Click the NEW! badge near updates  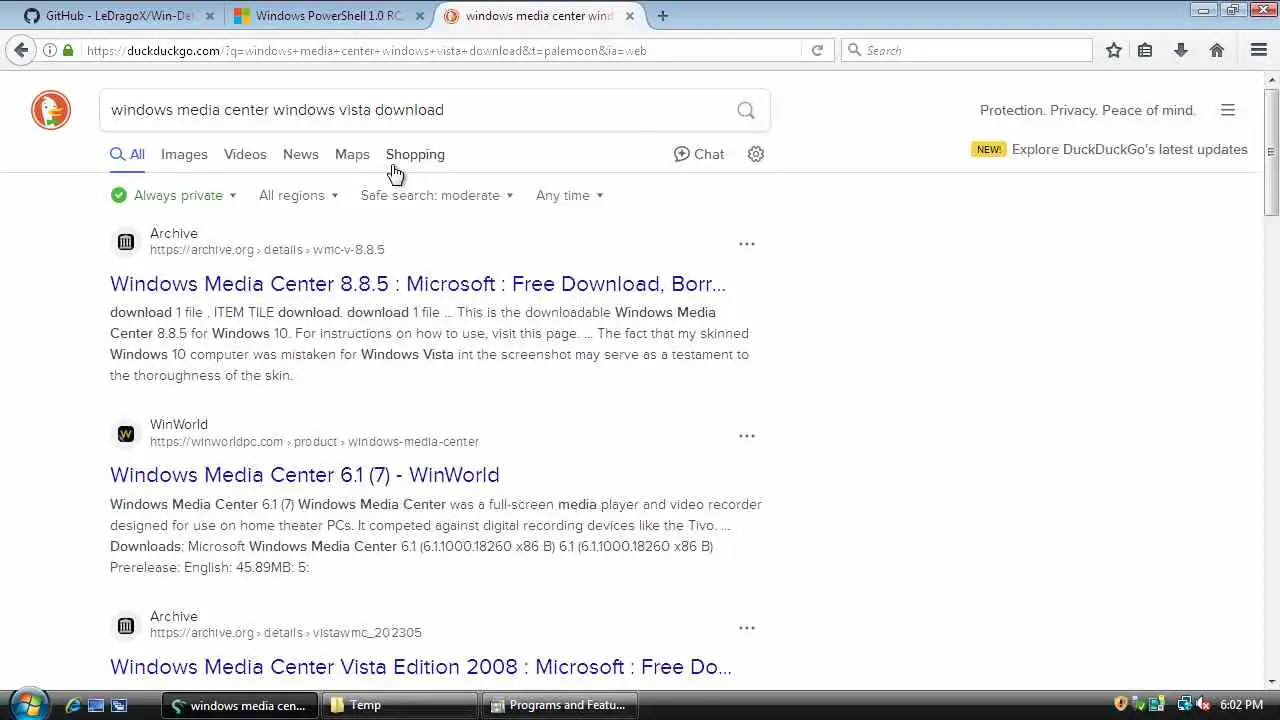pyautogui.click(x=988, y=149)
